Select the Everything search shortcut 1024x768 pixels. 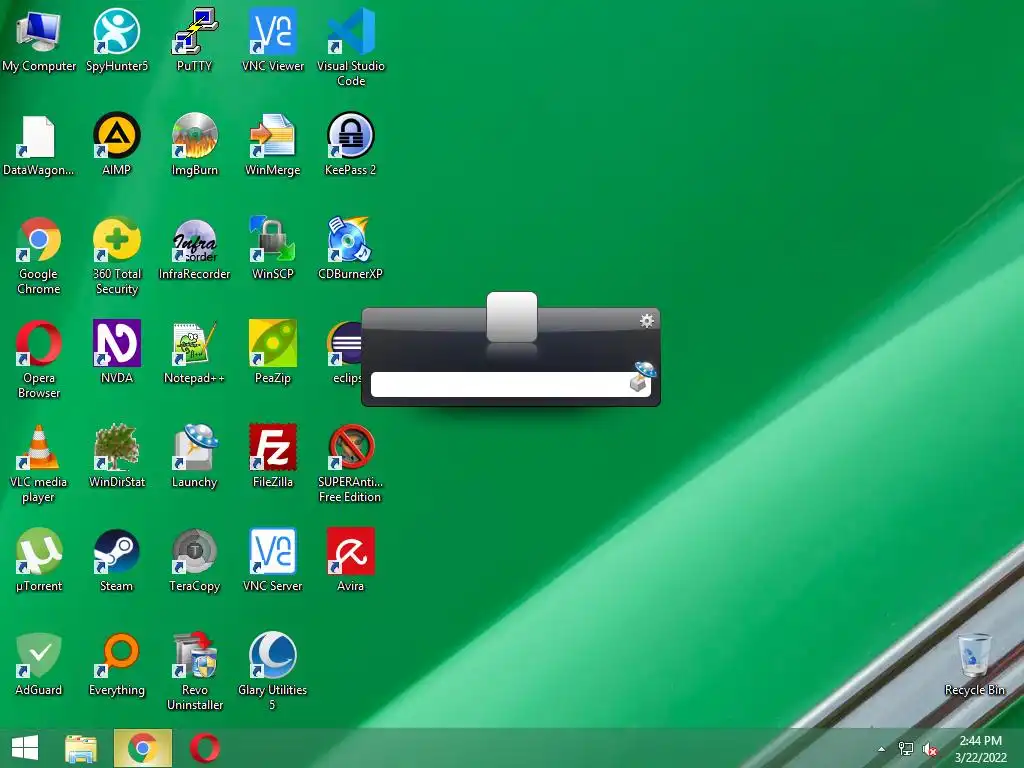(x=117, y=664)
